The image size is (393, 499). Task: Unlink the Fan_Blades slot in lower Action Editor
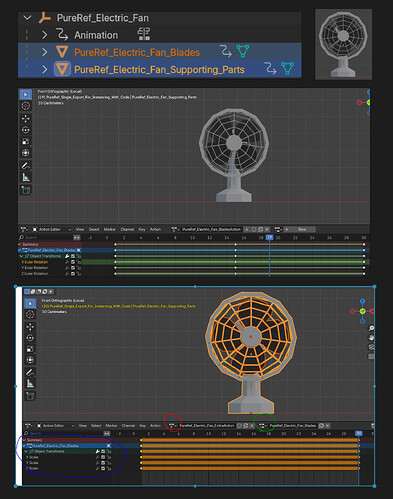click(x=328, y=425)
